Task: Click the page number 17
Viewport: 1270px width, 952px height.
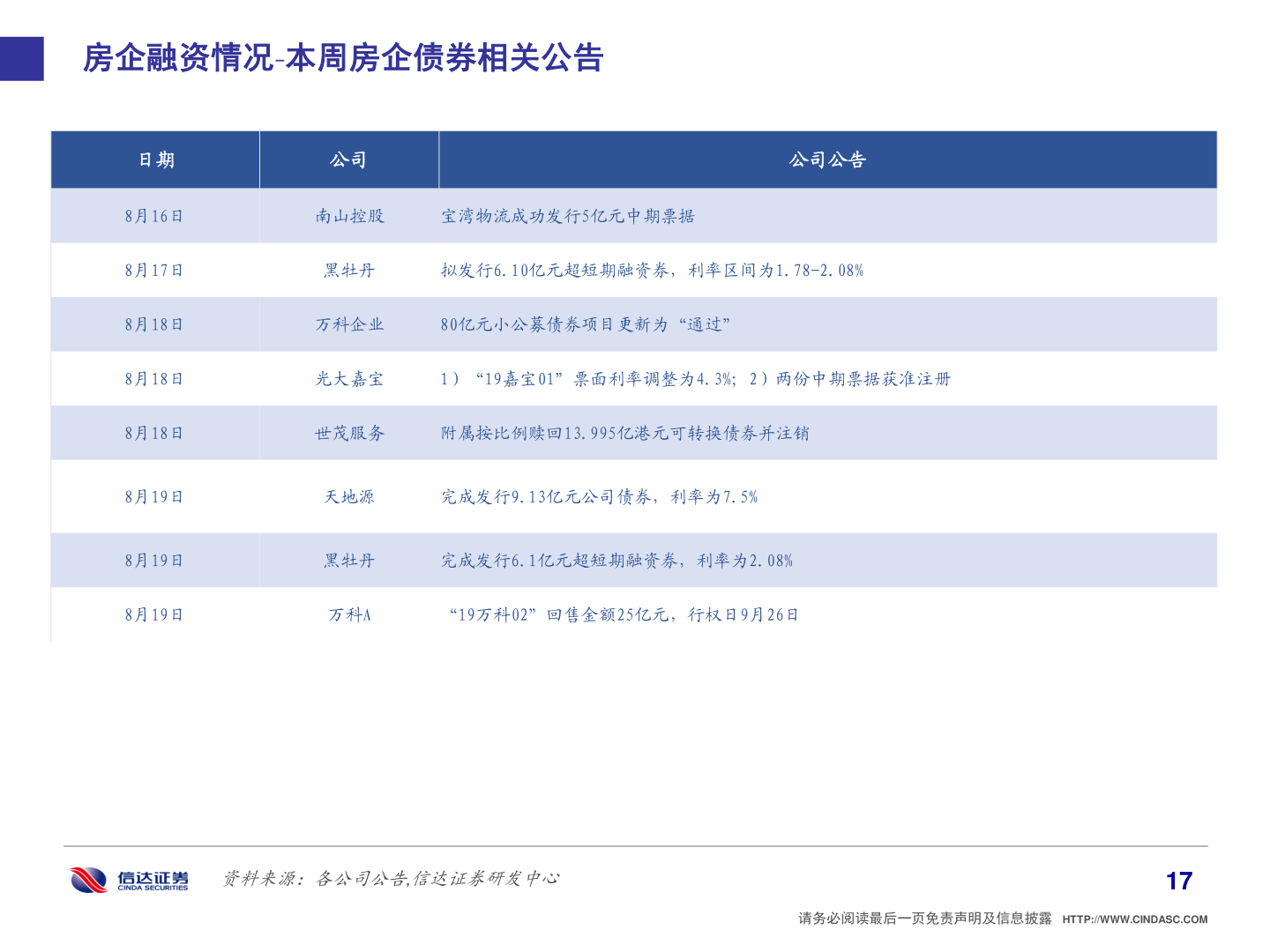Action: coord(1179,881)
